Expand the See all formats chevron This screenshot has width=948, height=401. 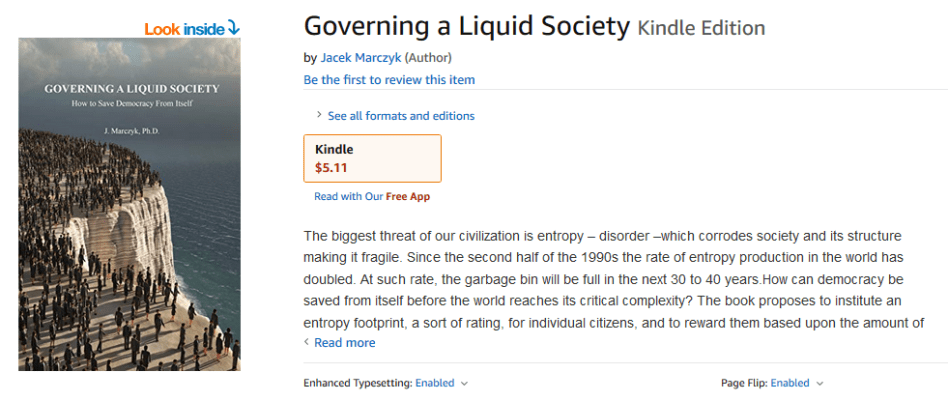tap(319, 115)
